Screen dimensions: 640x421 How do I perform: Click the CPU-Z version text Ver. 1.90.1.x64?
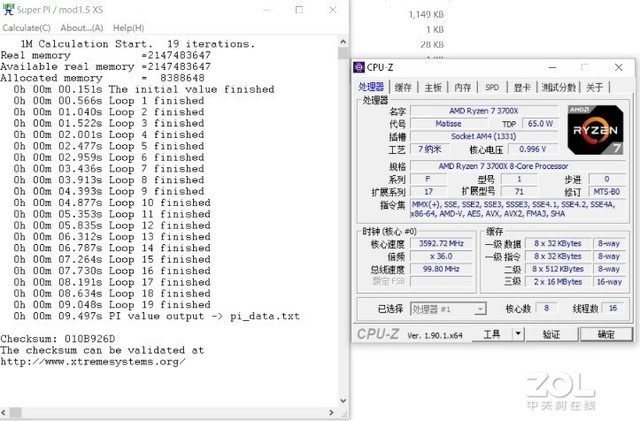(435, 335)
